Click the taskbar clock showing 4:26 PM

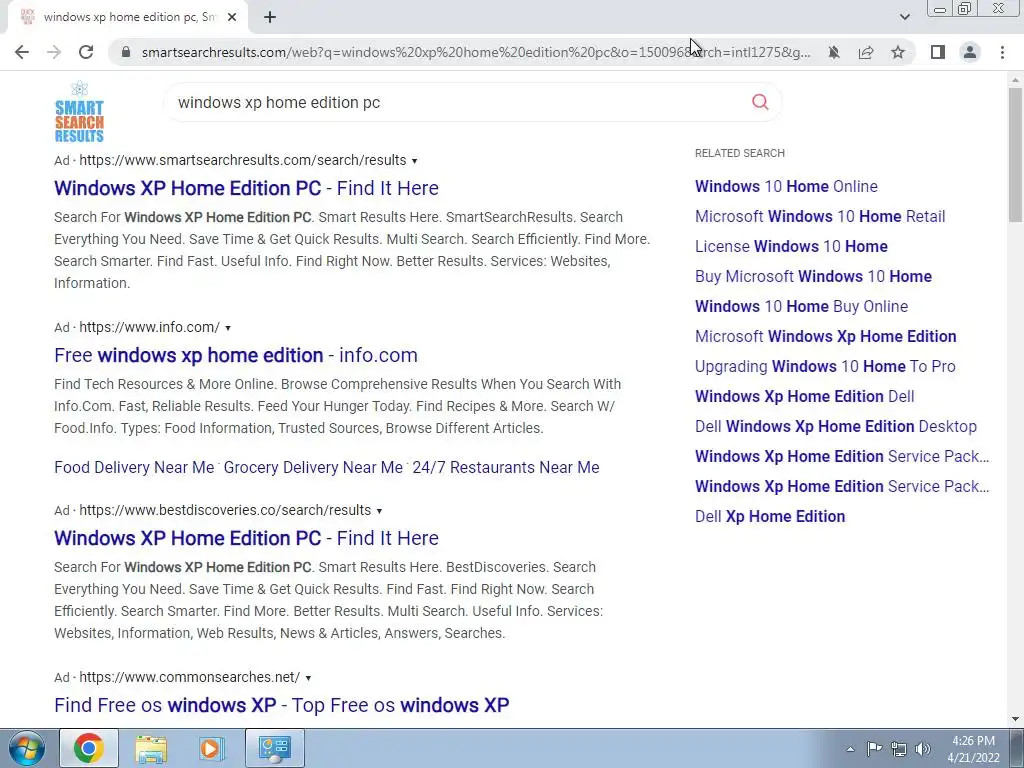pos(973,749)
